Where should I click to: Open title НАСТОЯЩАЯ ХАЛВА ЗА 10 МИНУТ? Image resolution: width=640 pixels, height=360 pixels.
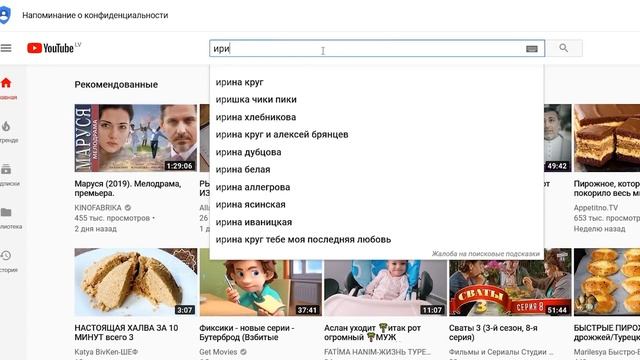[x=126, y=332]
